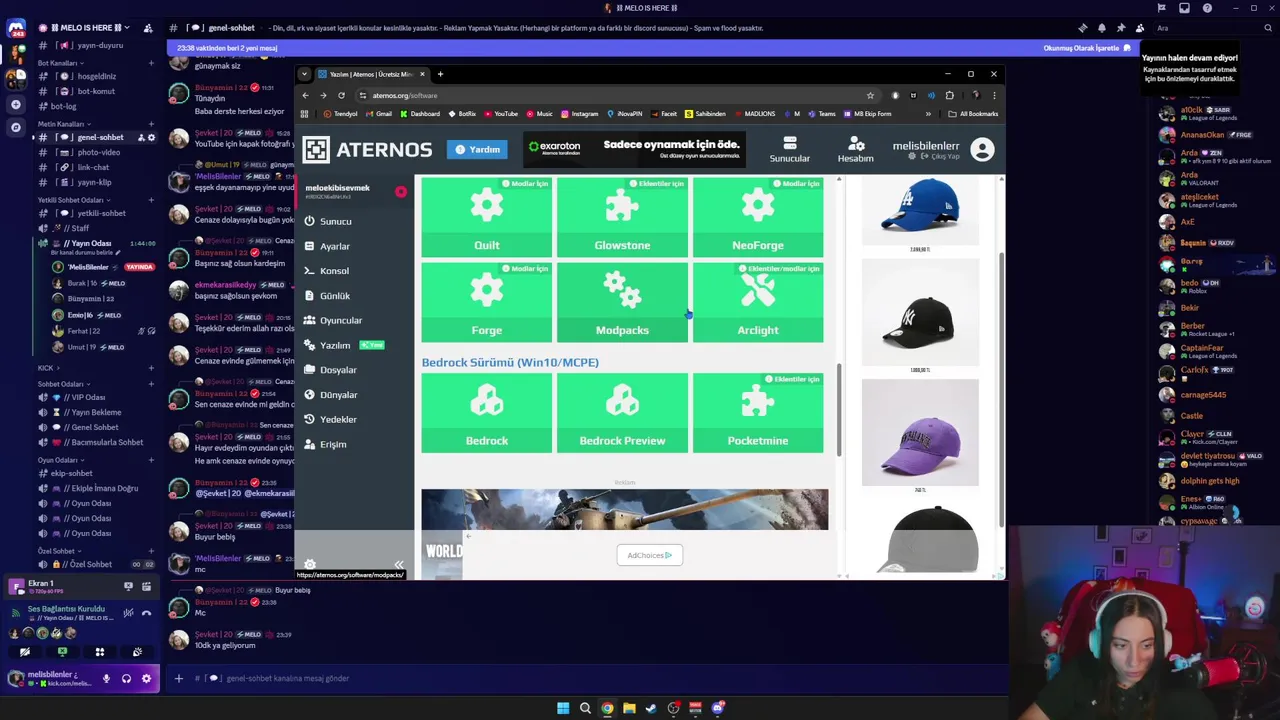Open Günlük in Aternos sidebar
The height and width of the screenshot is (720, 1280).
point(334,296)
